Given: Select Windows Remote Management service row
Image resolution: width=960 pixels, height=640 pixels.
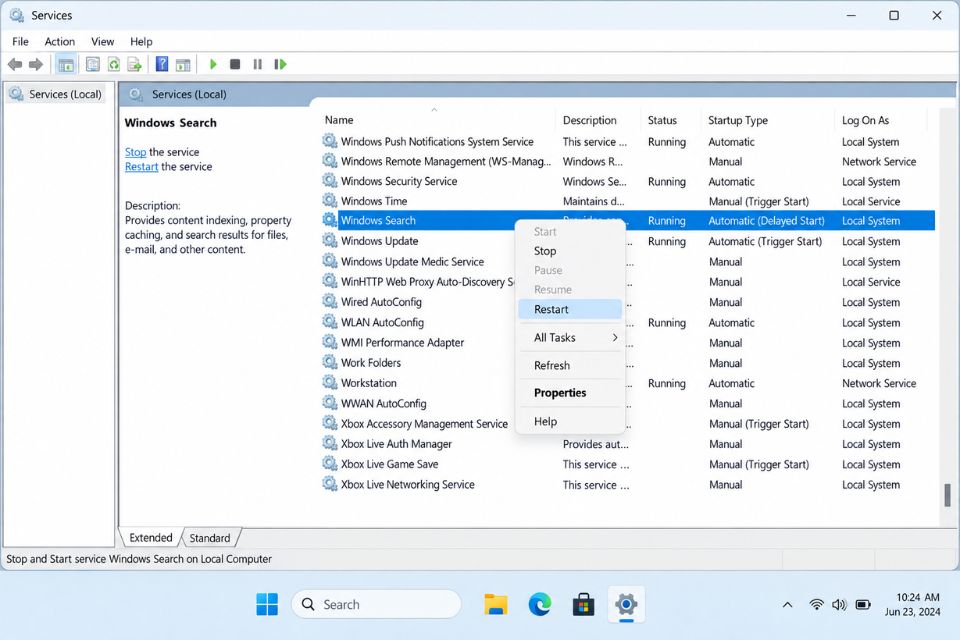Looking at the screenshot, I should tap(628, 162).
